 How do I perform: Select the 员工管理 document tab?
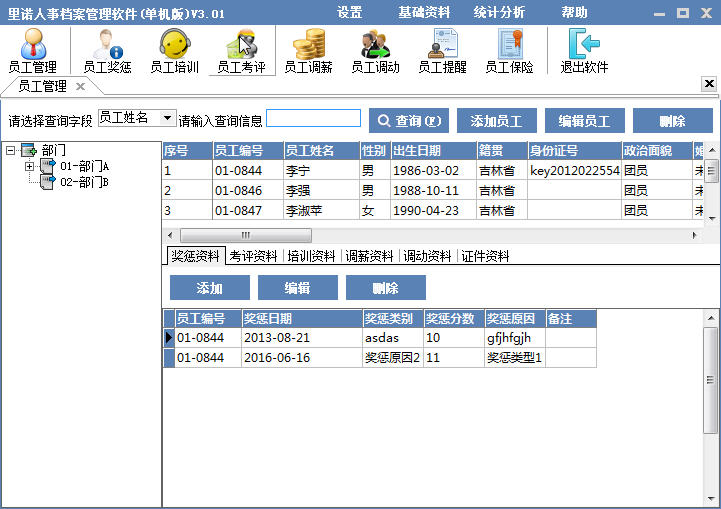click(42, 86)
